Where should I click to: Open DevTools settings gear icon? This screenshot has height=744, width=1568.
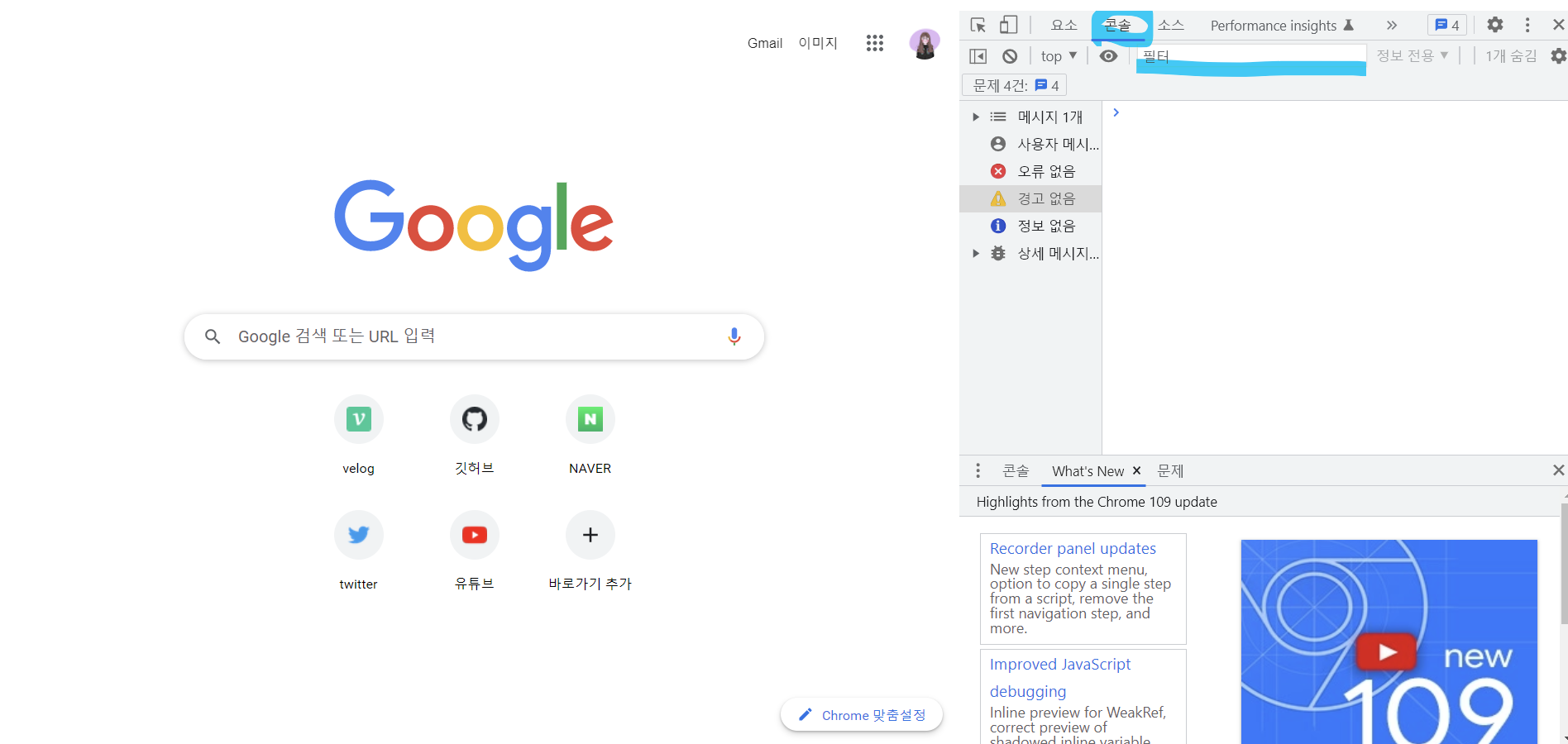1494,25
